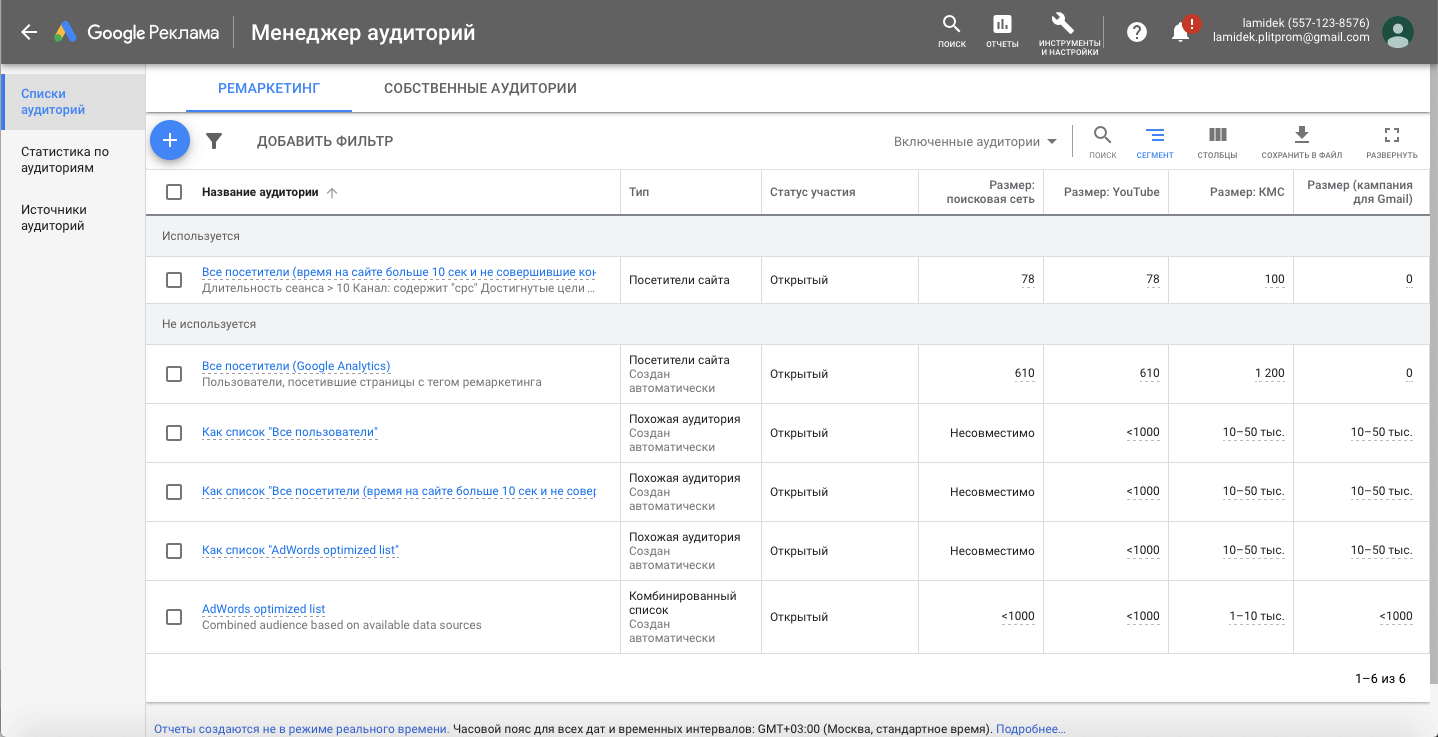Click Добавить фильтр field
Screen dimensions: 1438x737
click(325, 141)
